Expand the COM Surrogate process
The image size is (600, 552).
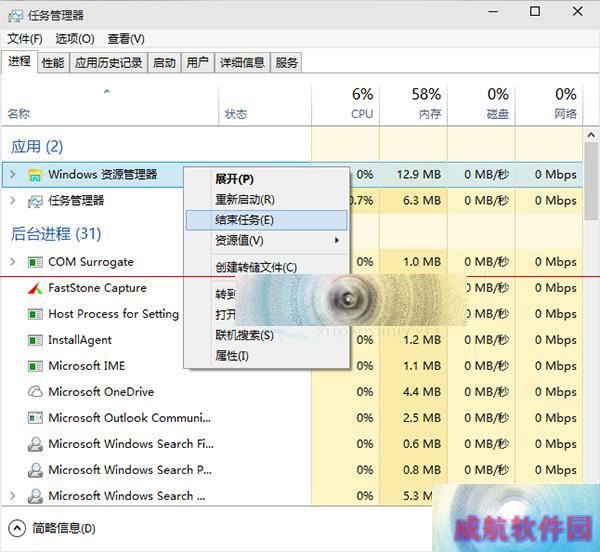tap(13, 262)
